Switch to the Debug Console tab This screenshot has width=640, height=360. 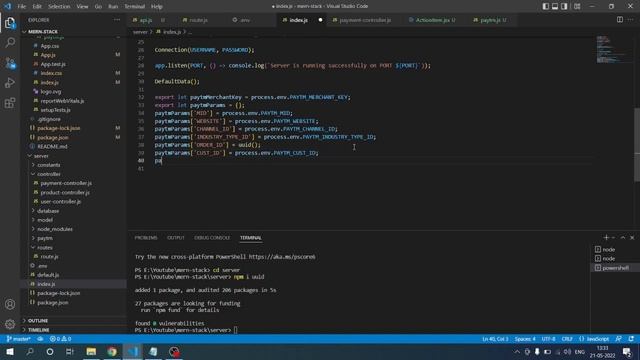pyautogui.click(x=212, y=238)
